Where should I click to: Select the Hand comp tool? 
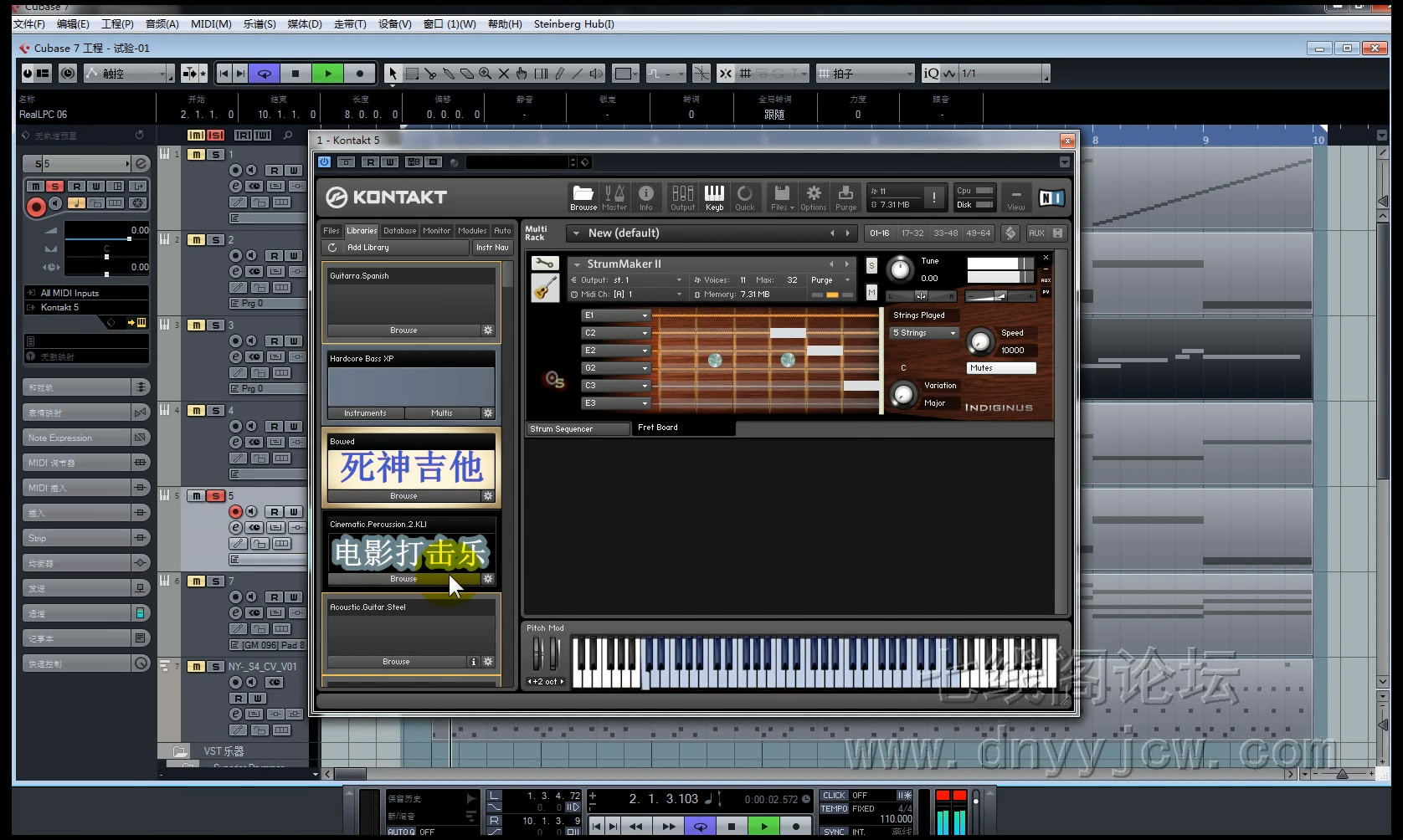point(522,74)
